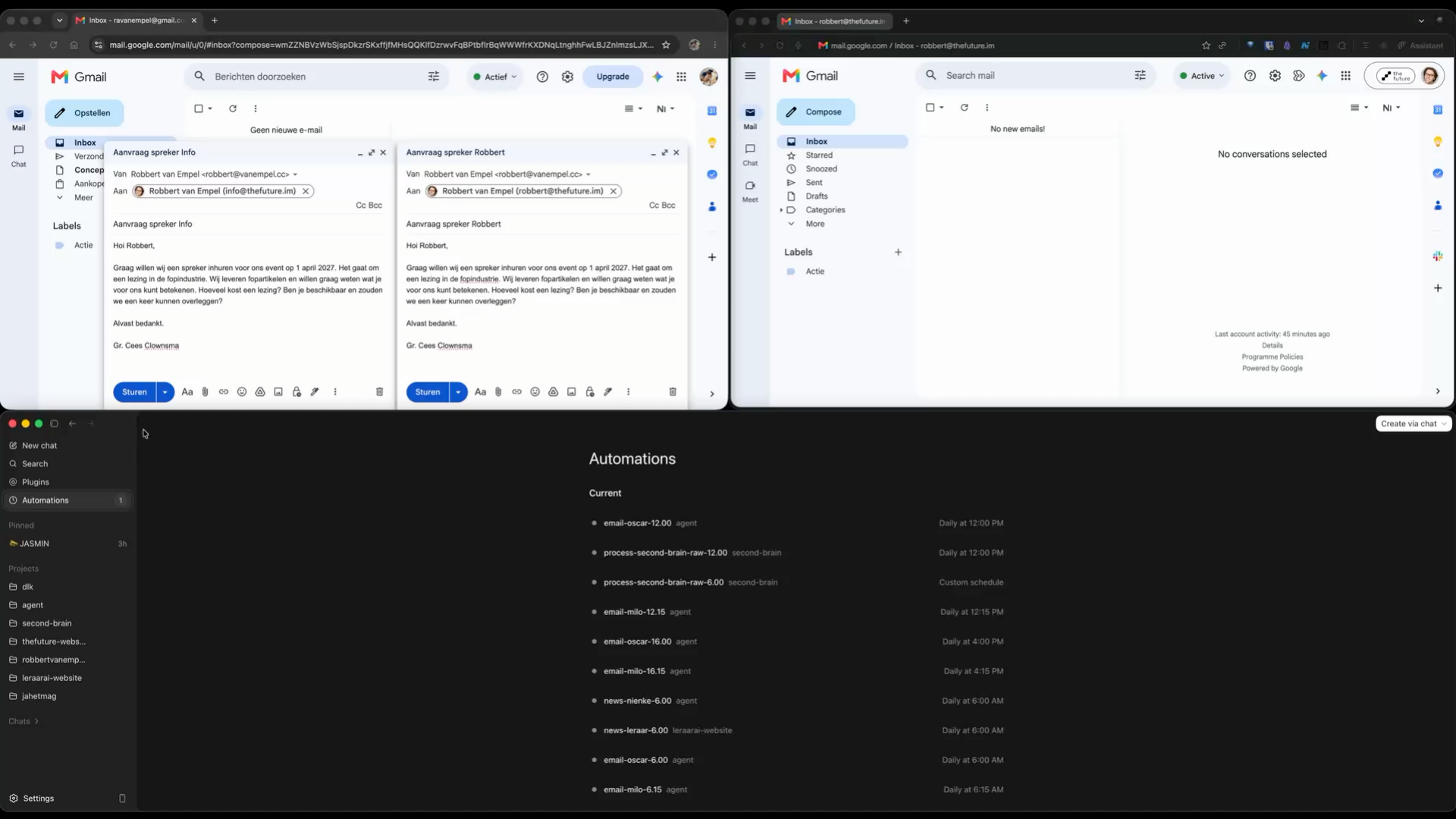Insert photo in 'Aanvraag spreker Robbert' compose
This screenshot has width=1456, height=819.
(x=571, y=392)
